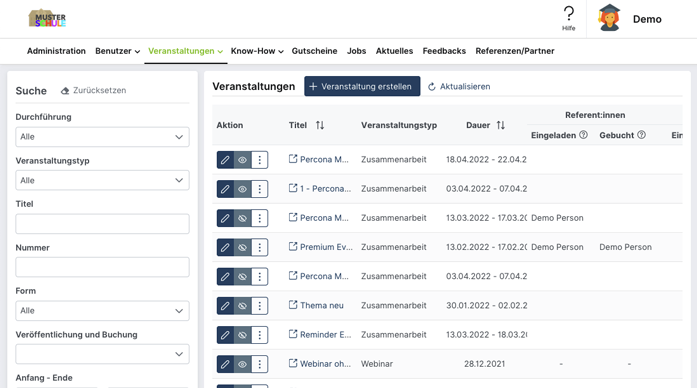Click the Demo user name
This screenshot has height=388, width=697.
coord(647,19)
